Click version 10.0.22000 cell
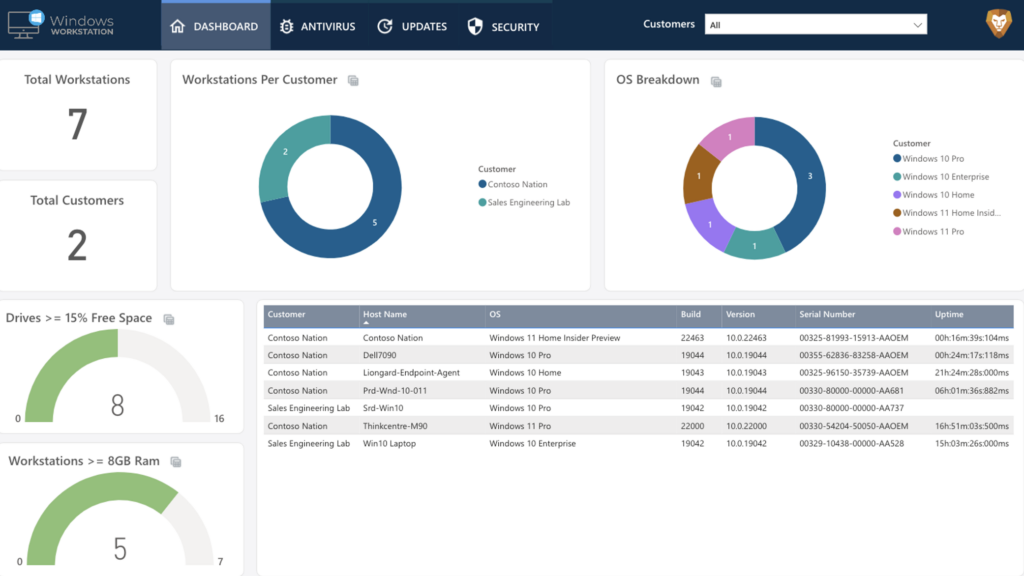The image size is (1024, 576). (746, 426)
